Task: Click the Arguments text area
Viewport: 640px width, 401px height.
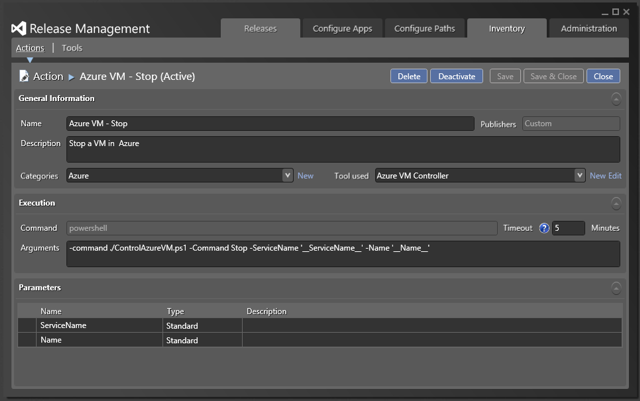Action: click(343, 254)
